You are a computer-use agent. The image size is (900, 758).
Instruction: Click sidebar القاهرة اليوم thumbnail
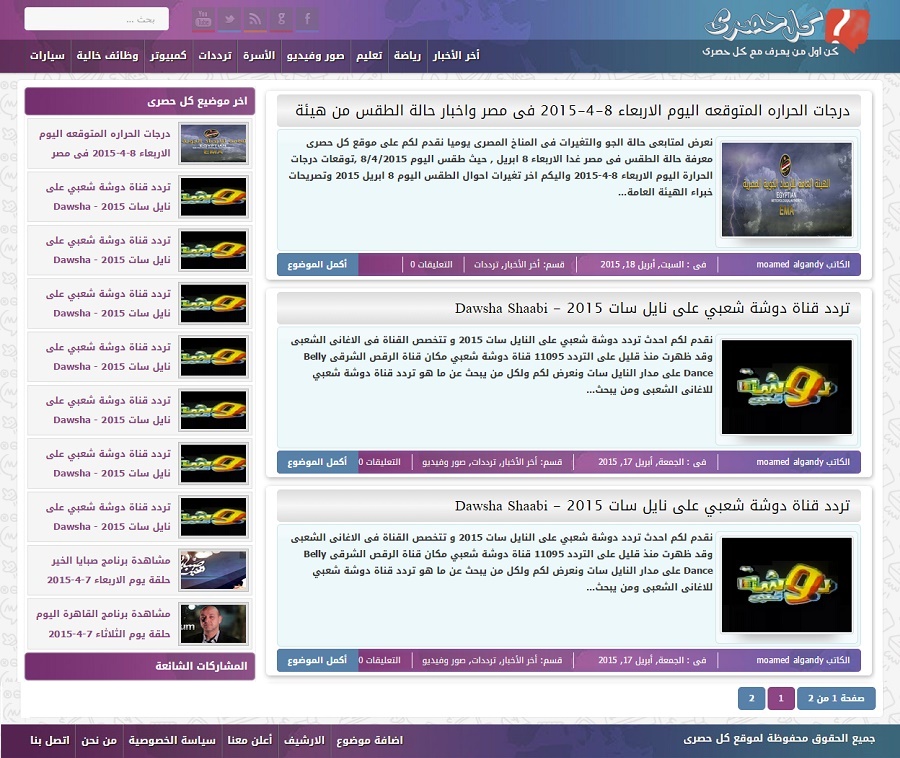[214, 623]
